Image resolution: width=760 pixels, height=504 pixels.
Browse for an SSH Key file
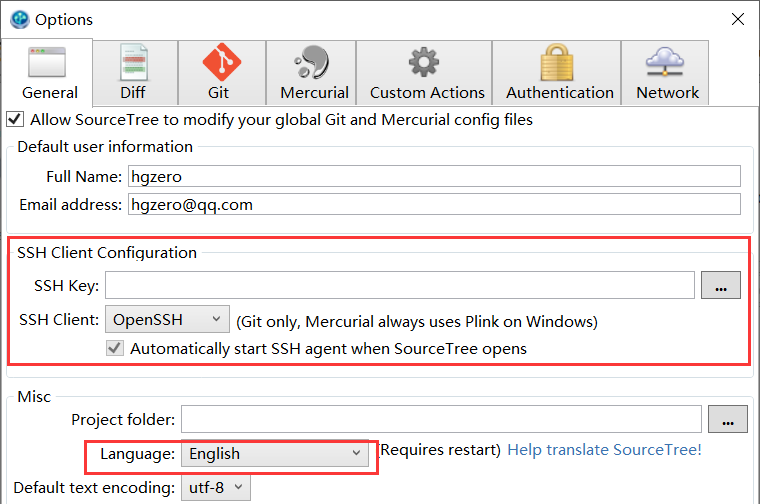click(x=721, y=285)
